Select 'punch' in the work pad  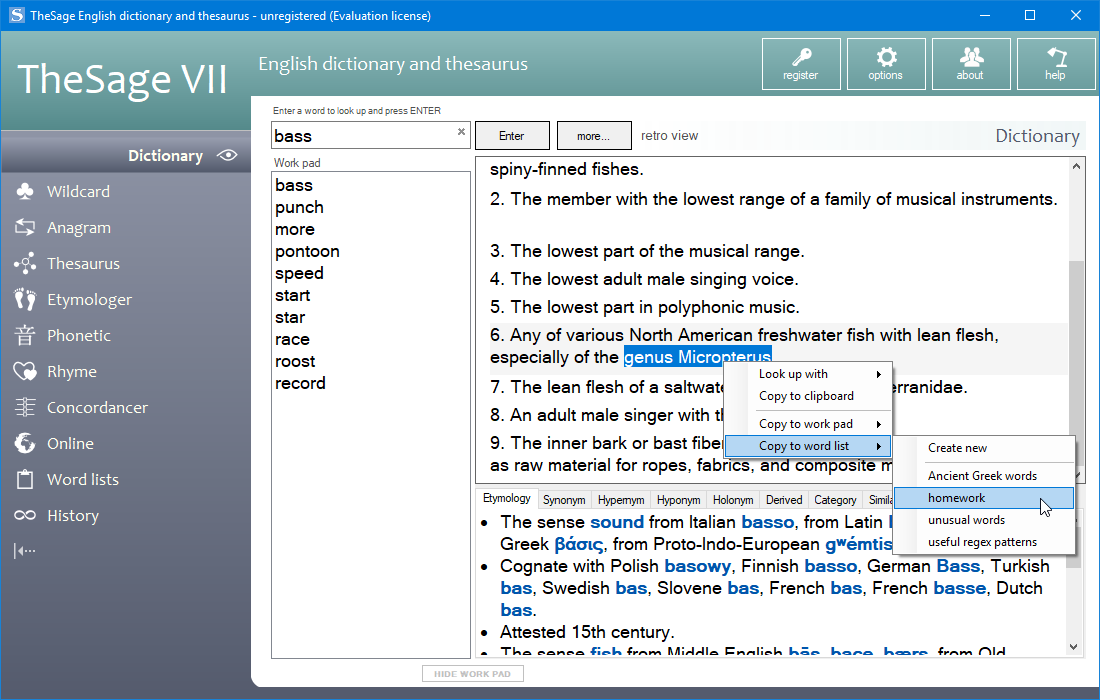300,208
